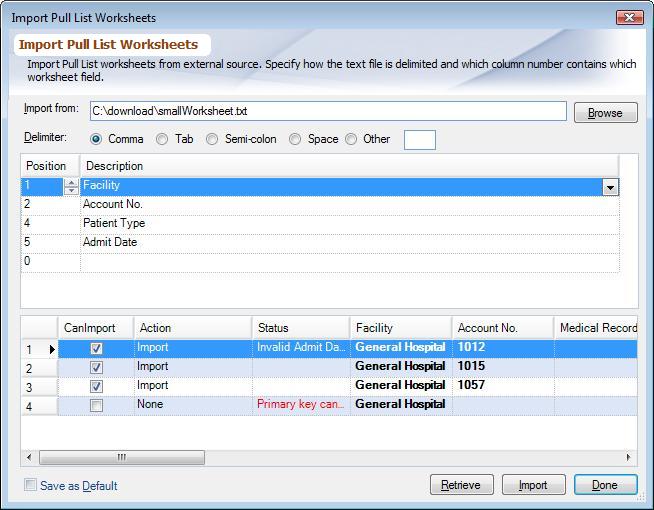Click the Description column header
The image size is (654, 510).
[350, 166]
